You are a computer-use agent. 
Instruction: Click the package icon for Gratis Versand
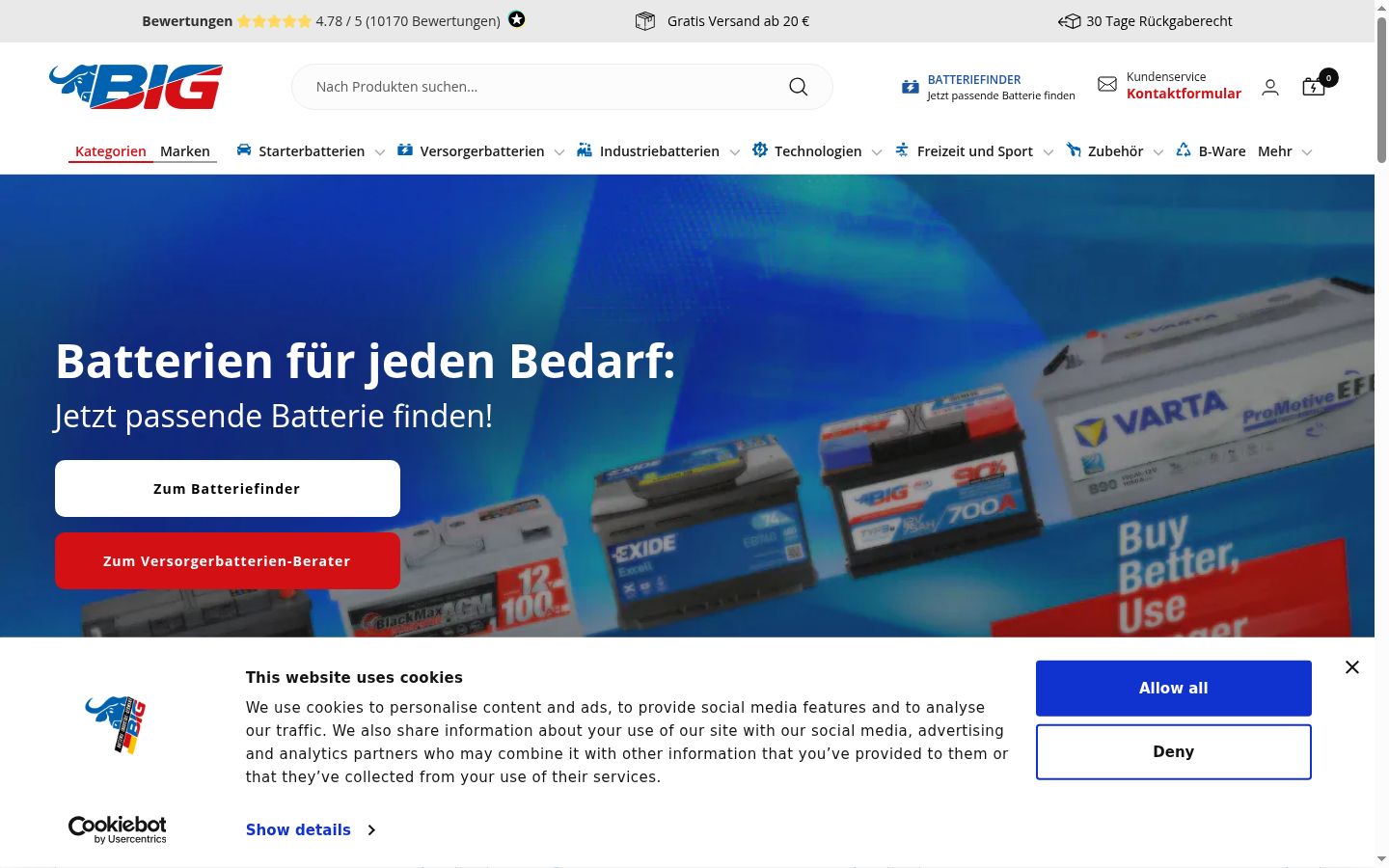(645, 20)
